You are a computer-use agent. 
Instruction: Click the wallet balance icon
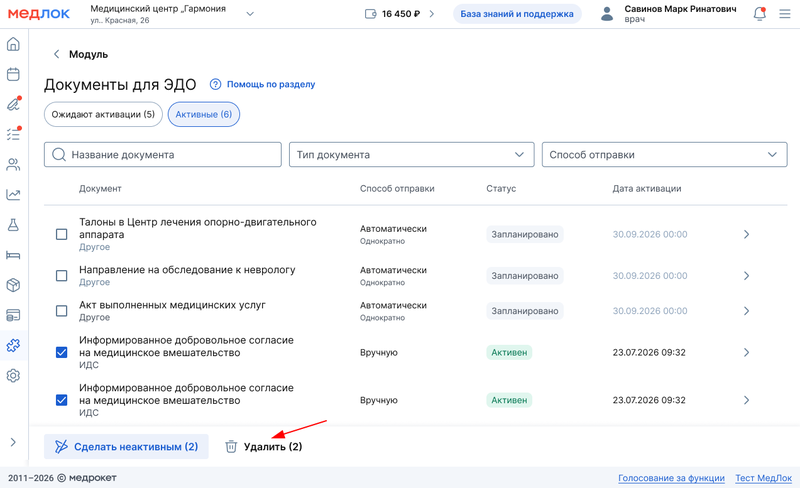(370, 14)
